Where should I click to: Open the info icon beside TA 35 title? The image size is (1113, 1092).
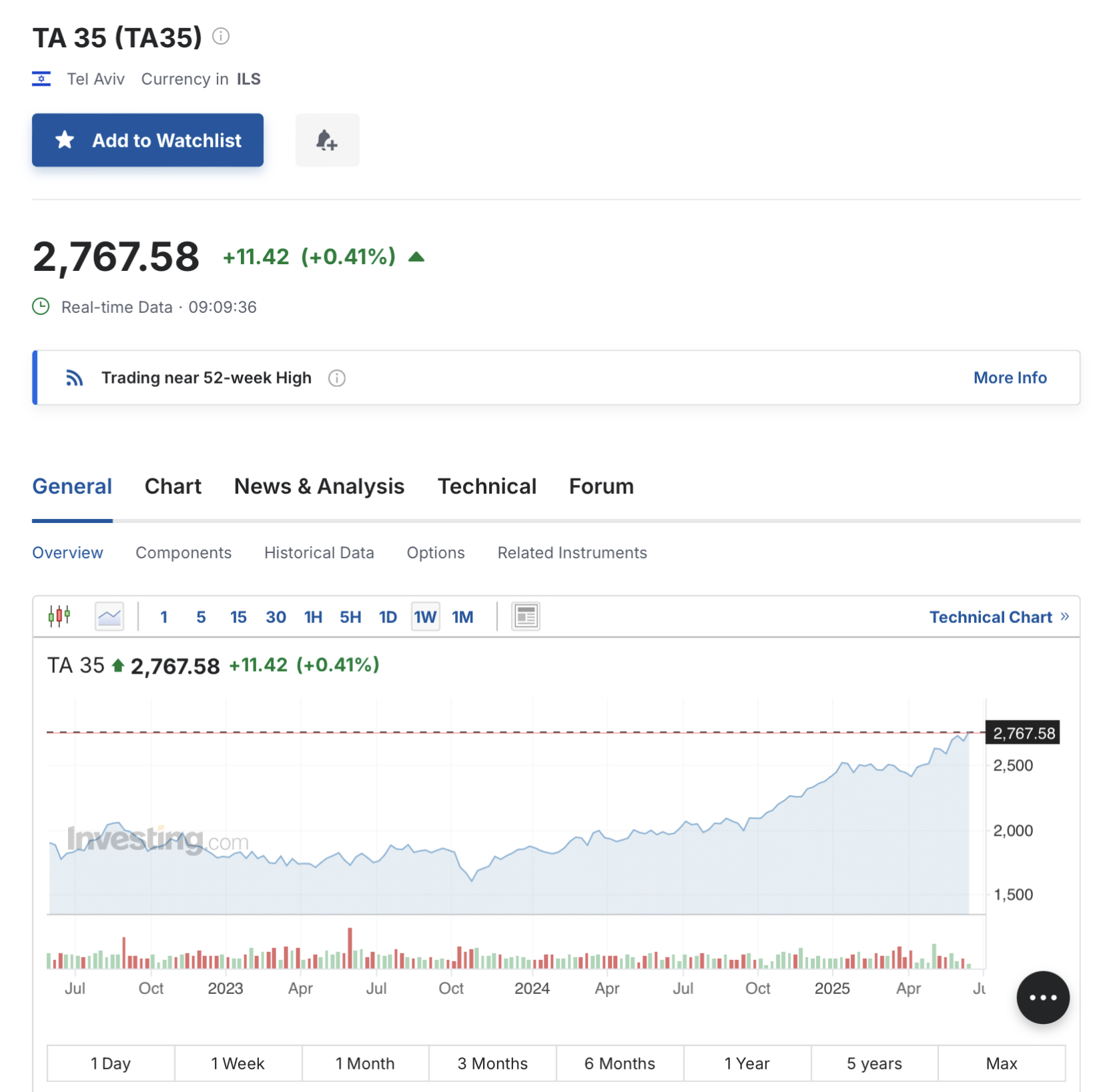coord(221,36)
